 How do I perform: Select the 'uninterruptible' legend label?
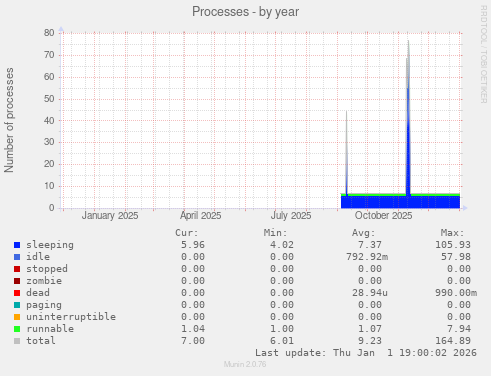(71, 317)
